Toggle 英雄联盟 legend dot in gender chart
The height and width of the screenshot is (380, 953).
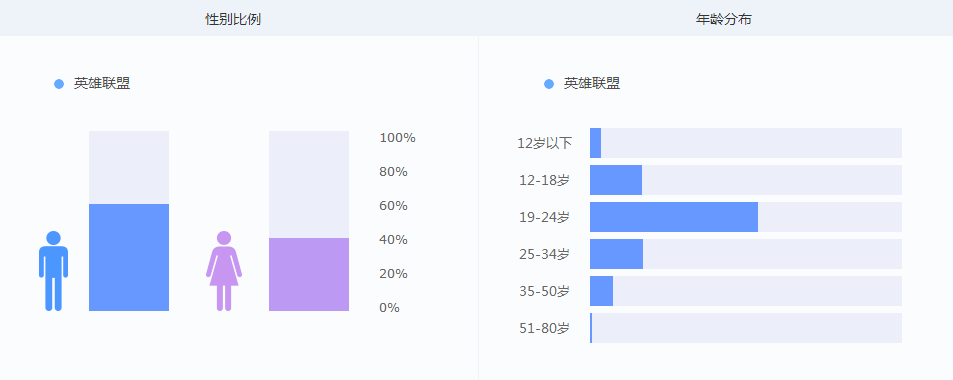point(59,85)
